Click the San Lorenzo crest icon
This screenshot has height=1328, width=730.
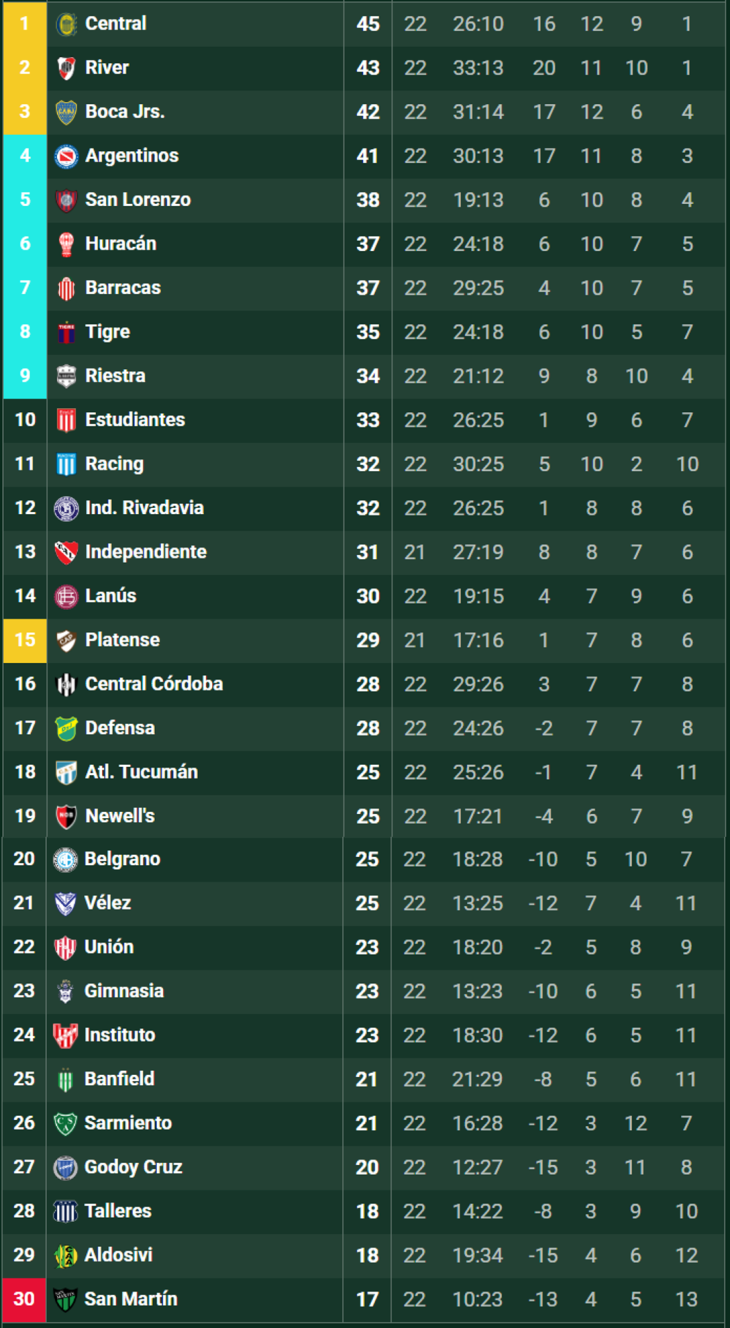point(66,199)
